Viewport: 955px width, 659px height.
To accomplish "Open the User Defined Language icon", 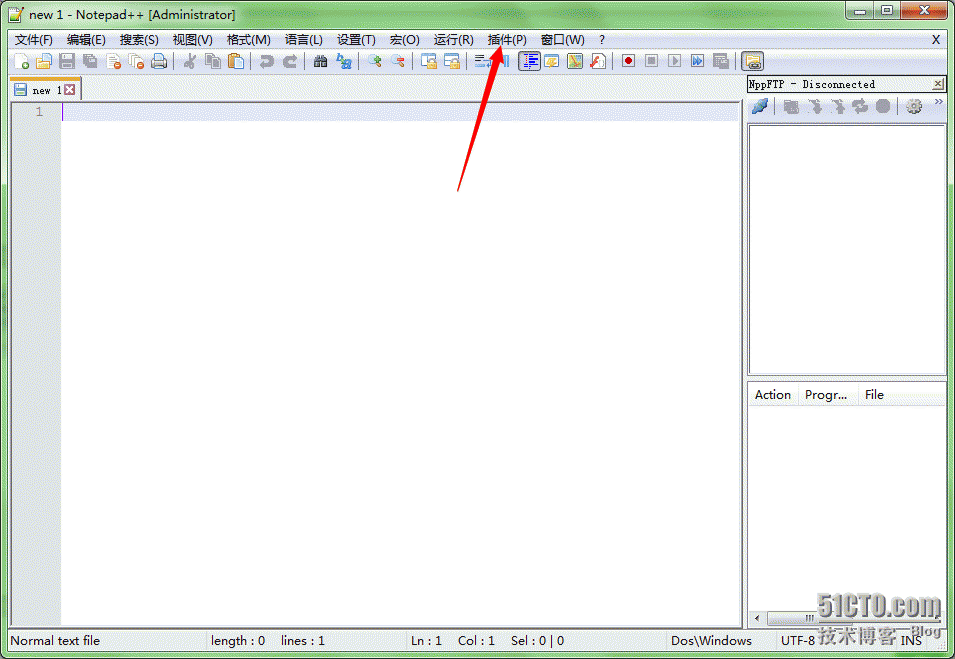I will [x=552, y=62].
